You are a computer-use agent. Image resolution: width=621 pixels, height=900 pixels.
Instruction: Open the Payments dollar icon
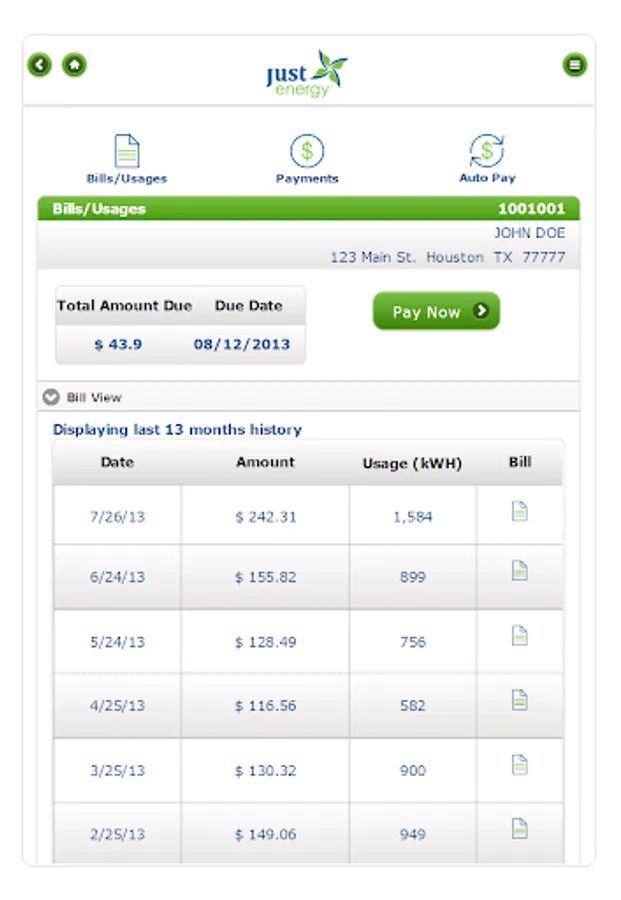click(307, 151)
